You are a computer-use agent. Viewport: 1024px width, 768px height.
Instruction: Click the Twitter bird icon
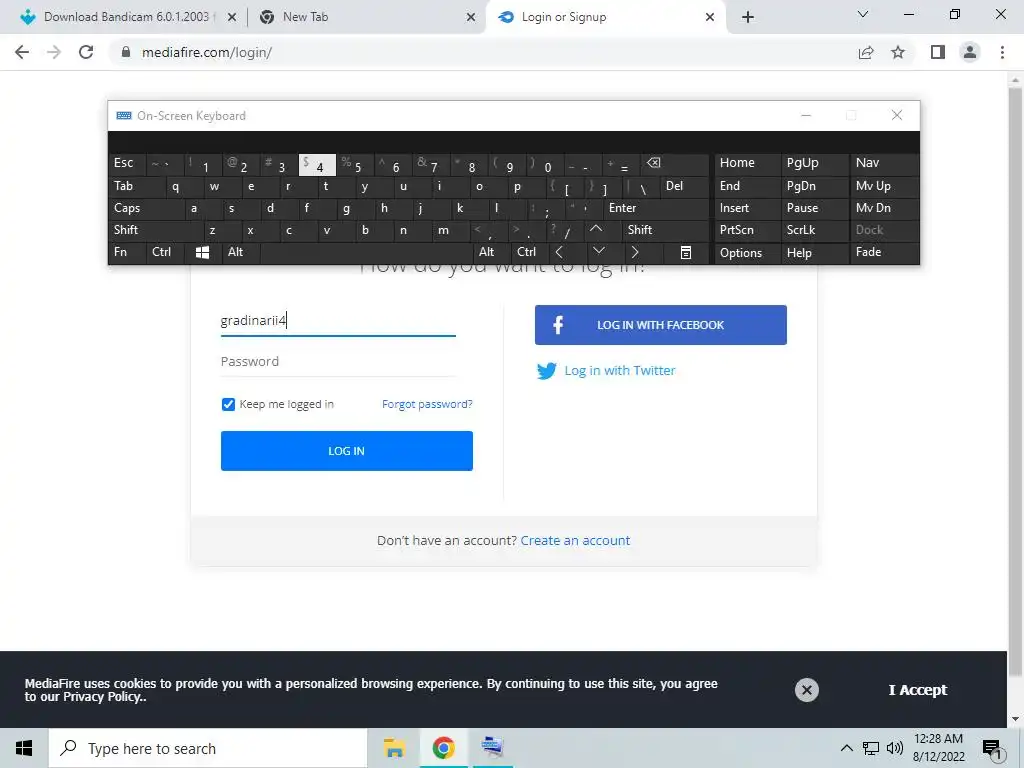point(547,371)
